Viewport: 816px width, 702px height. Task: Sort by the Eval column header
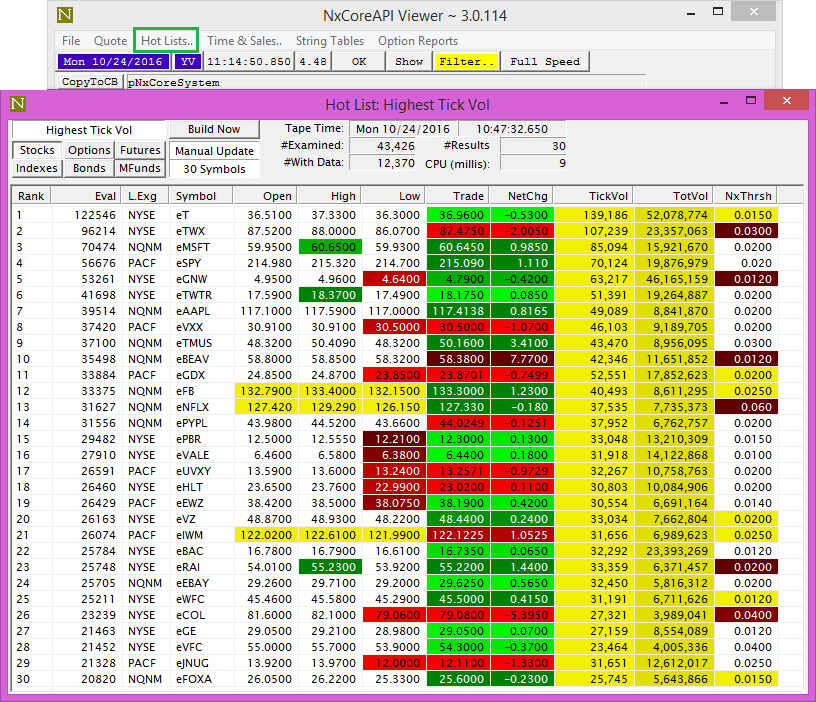click(86, 196)
